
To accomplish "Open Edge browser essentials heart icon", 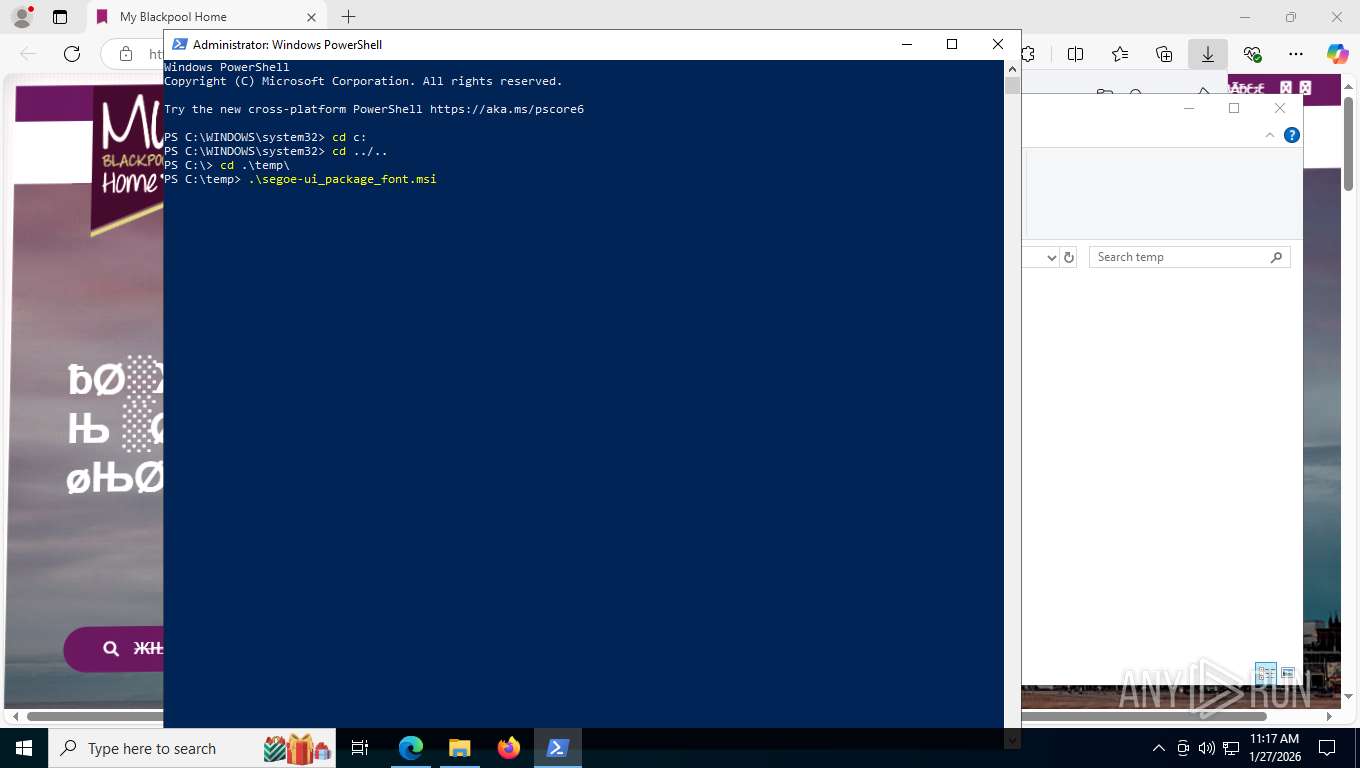I will (x=1252, y=54).
